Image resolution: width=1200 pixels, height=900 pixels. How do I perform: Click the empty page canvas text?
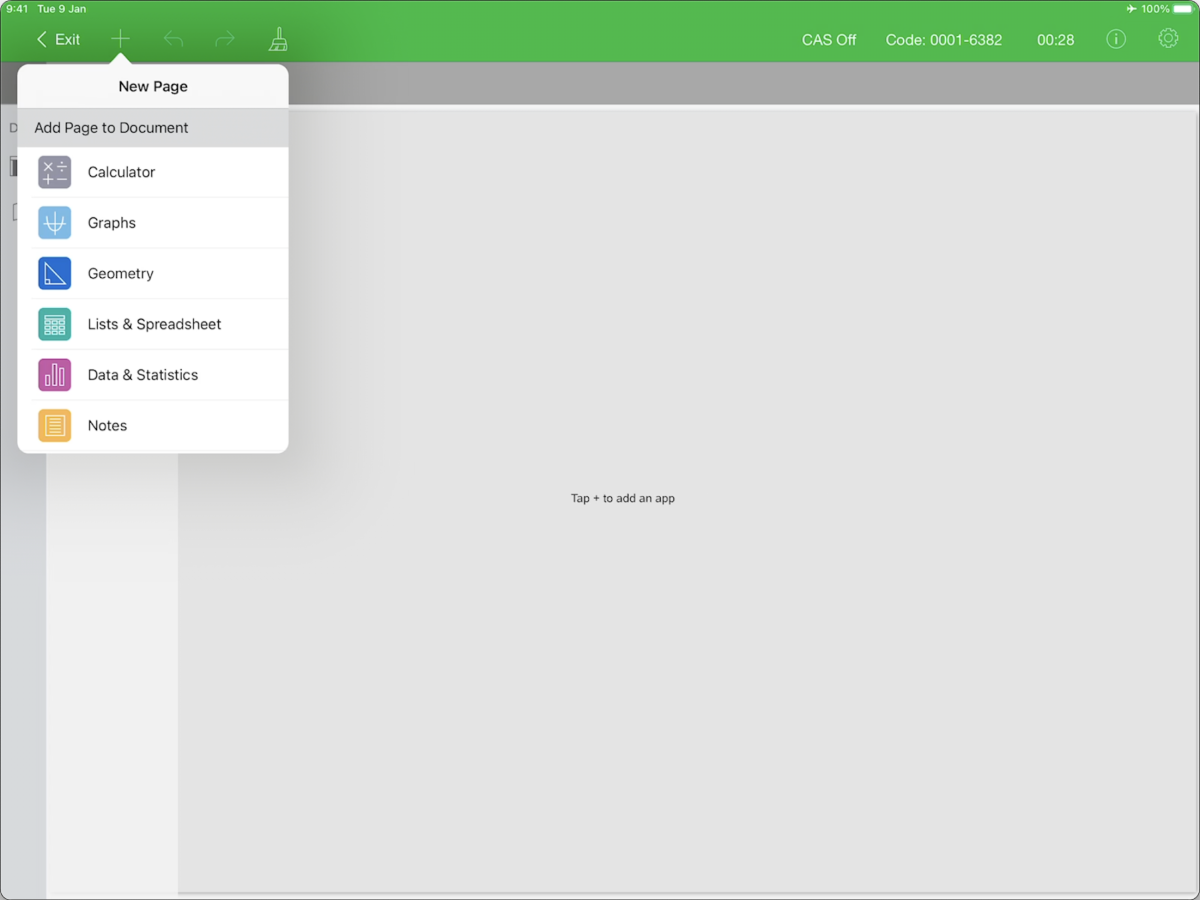[622, 498]
